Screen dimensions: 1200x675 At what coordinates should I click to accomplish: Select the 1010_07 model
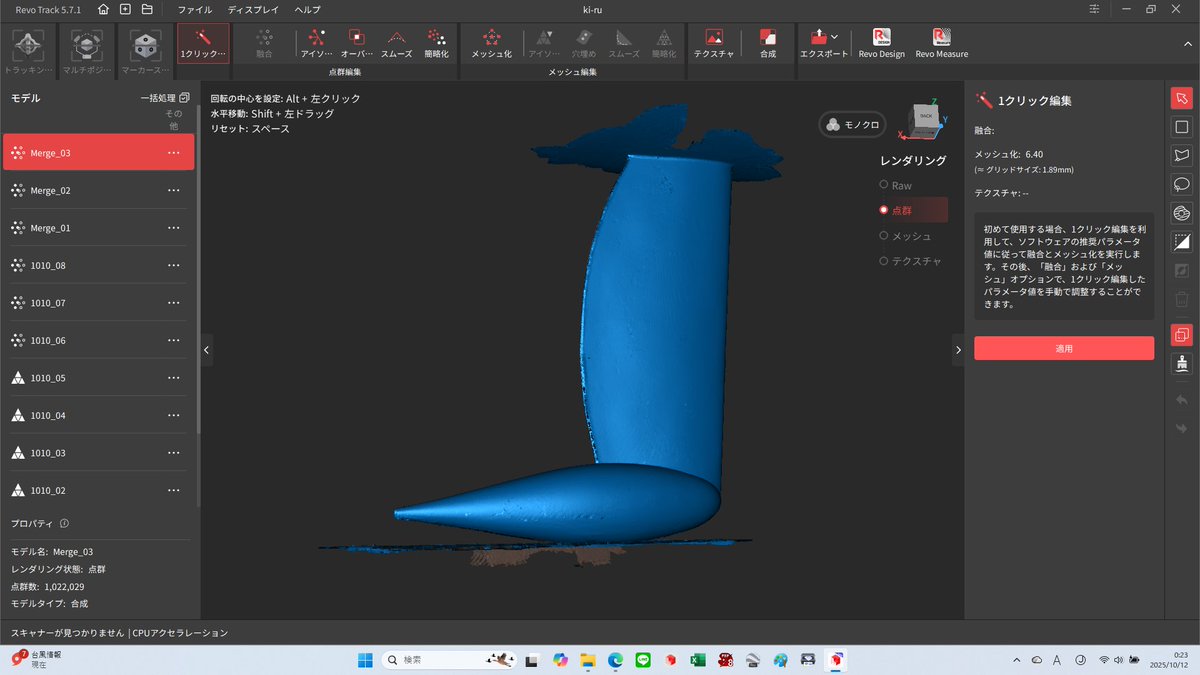[x=98, y=303]
